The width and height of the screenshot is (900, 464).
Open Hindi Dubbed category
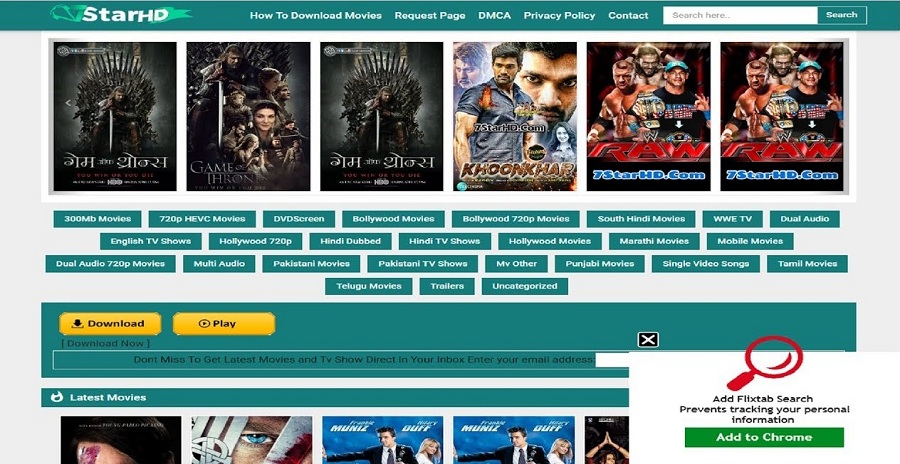pos(351,241)
